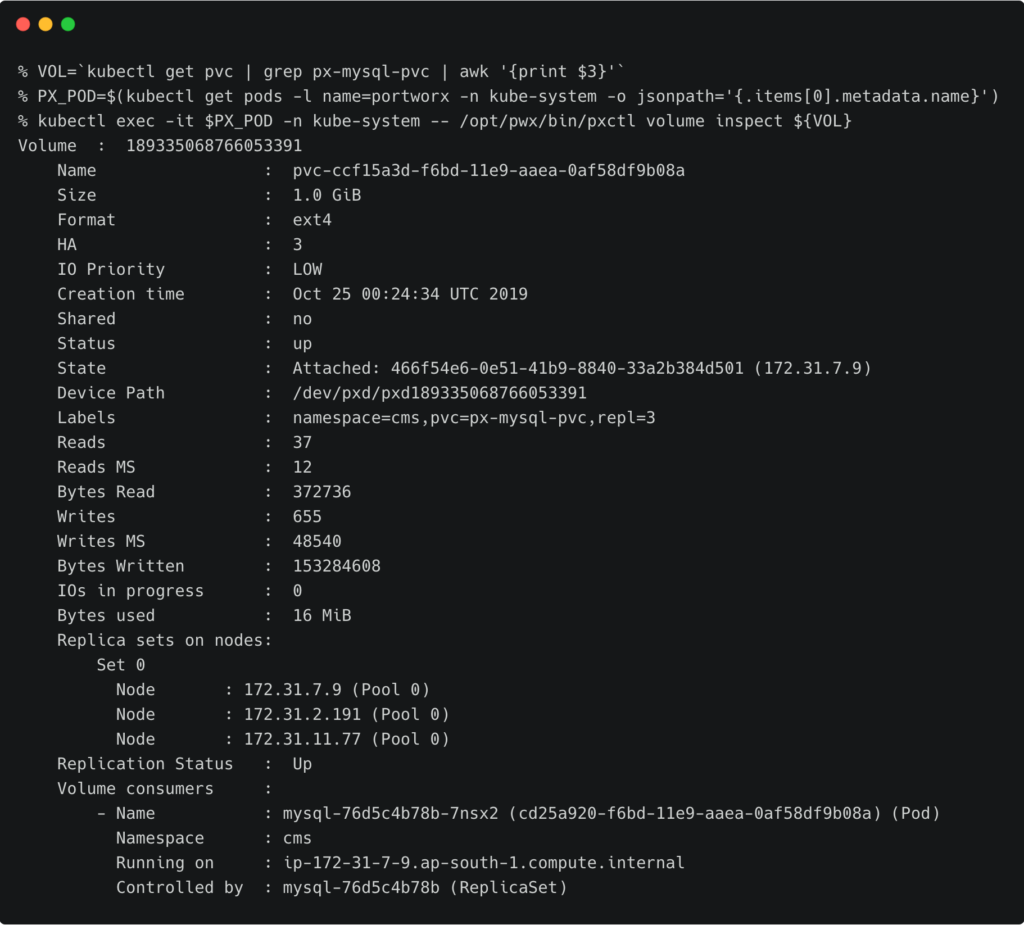Click the "ext4" format value
This screenshot has height=925, width=1024.
311,220
